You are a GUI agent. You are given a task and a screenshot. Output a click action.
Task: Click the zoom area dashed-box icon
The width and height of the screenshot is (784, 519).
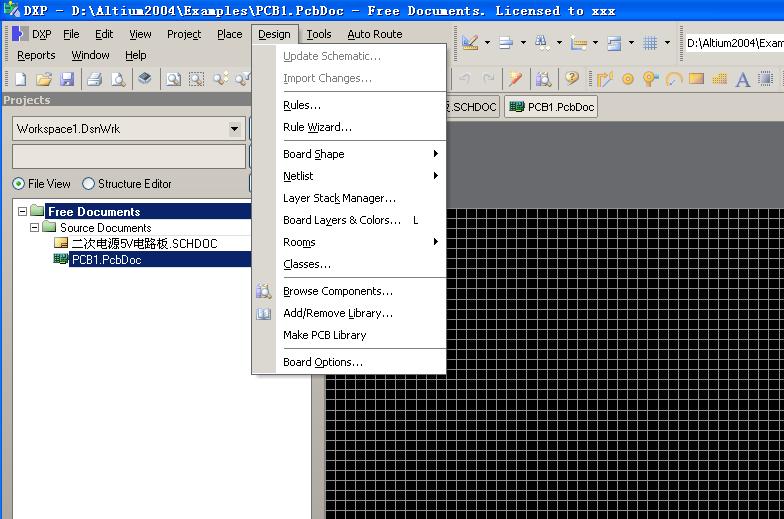click(x=196, y=79)
